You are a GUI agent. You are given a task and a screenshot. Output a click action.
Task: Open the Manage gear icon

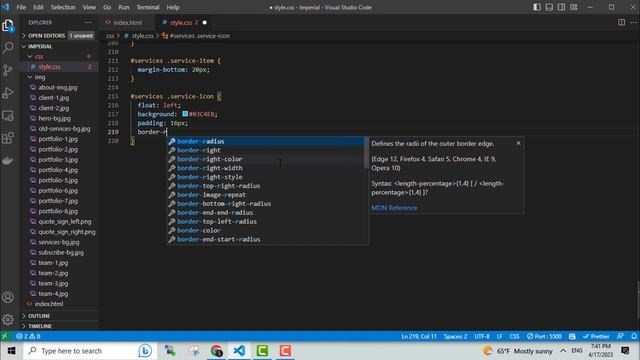(8, 319)
